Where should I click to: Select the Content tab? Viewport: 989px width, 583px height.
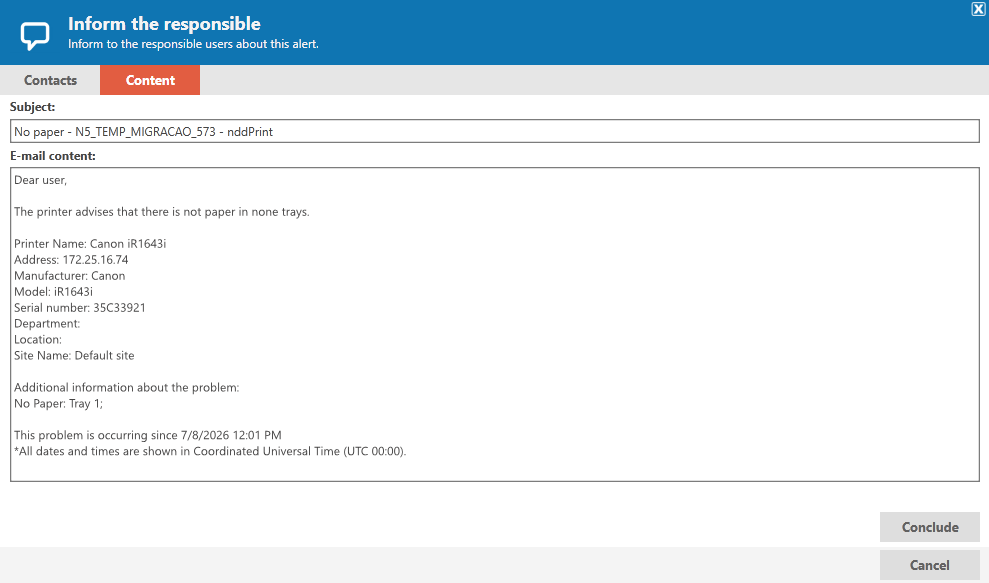click(150, 80)
